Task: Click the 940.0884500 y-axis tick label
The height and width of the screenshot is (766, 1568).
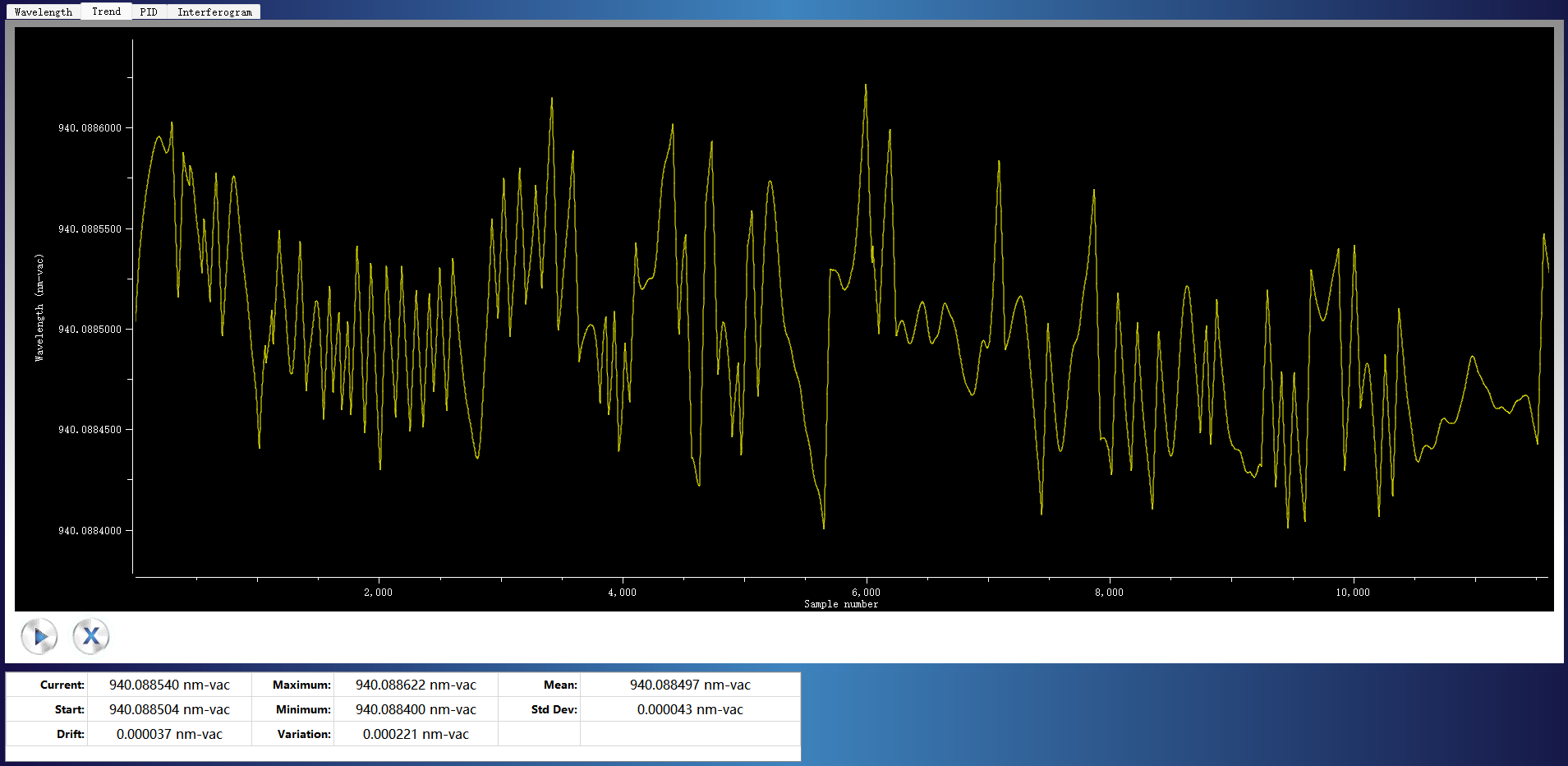Action: [90, 430]
